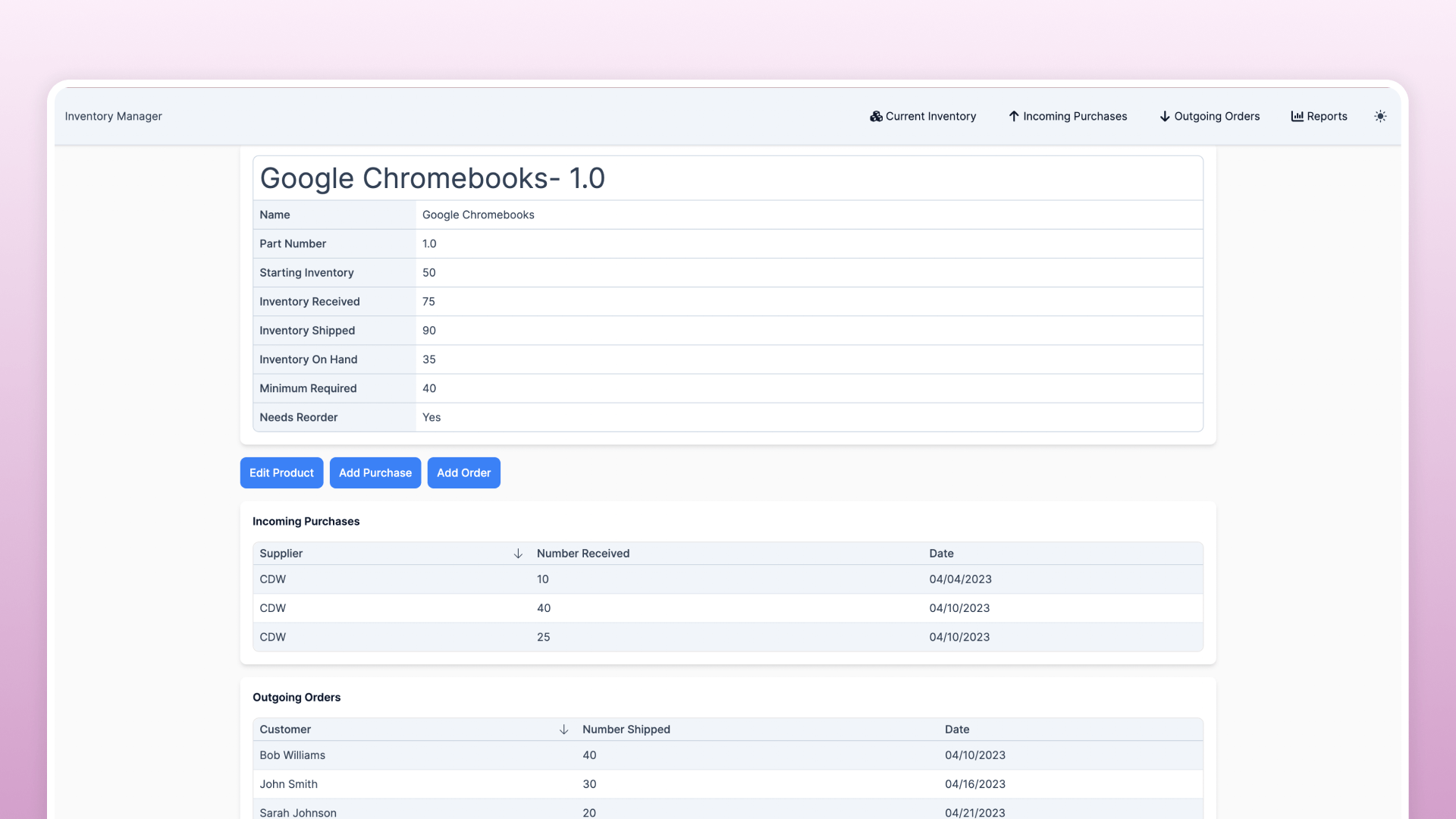Toggle the sun theme mode icon

click(1380, 116)
